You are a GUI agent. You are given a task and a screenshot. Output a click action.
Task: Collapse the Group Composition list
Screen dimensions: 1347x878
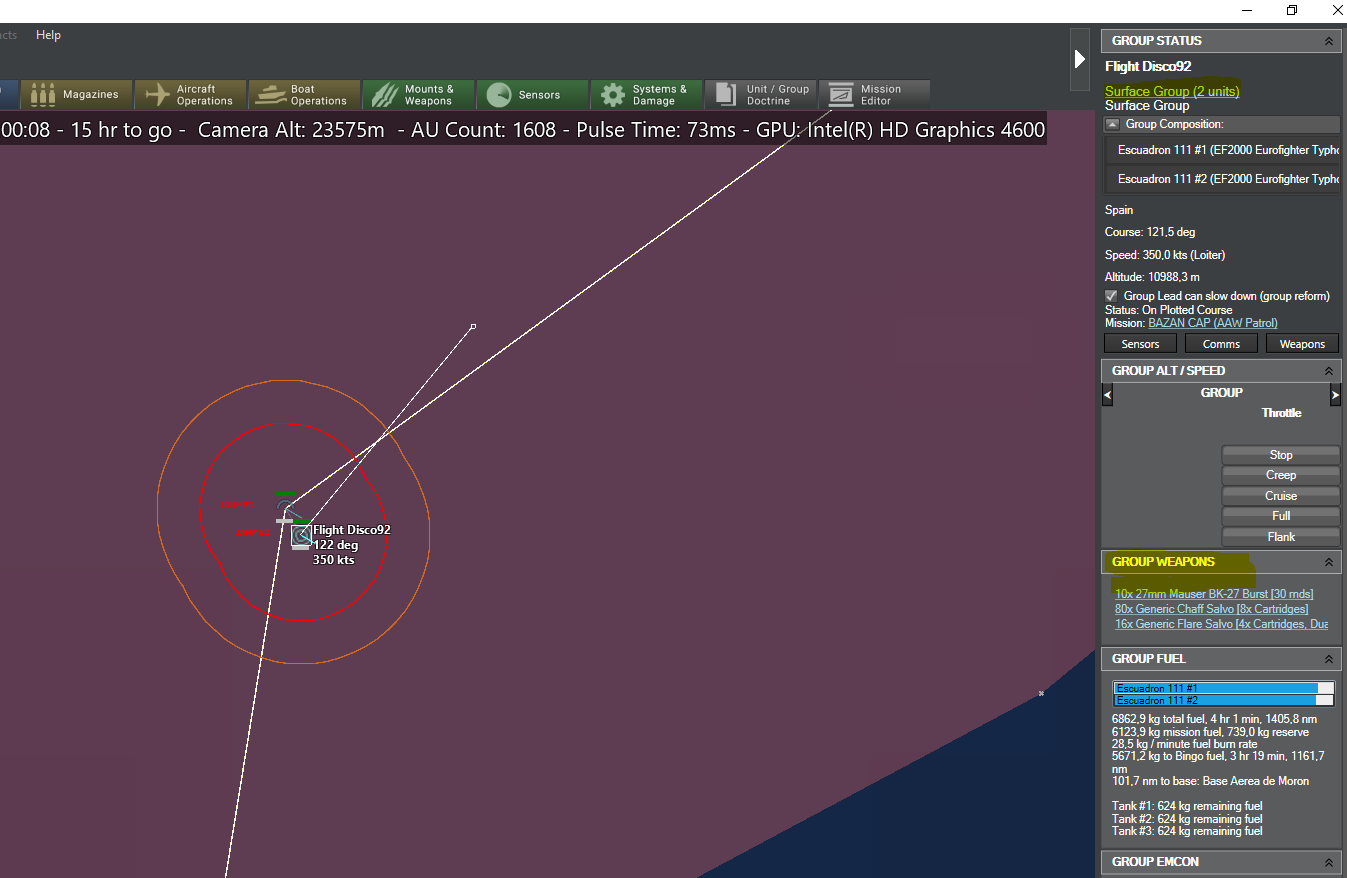click(x=1112, y=124)
